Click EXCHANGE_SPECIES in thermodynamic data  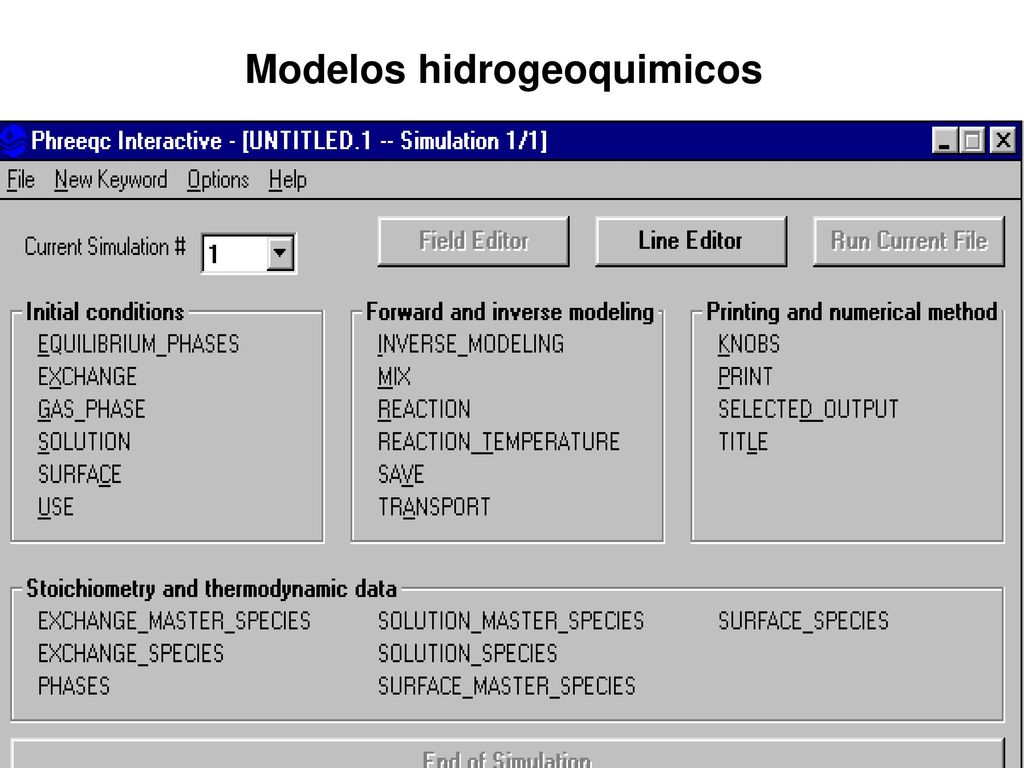(x=131, y=654)
